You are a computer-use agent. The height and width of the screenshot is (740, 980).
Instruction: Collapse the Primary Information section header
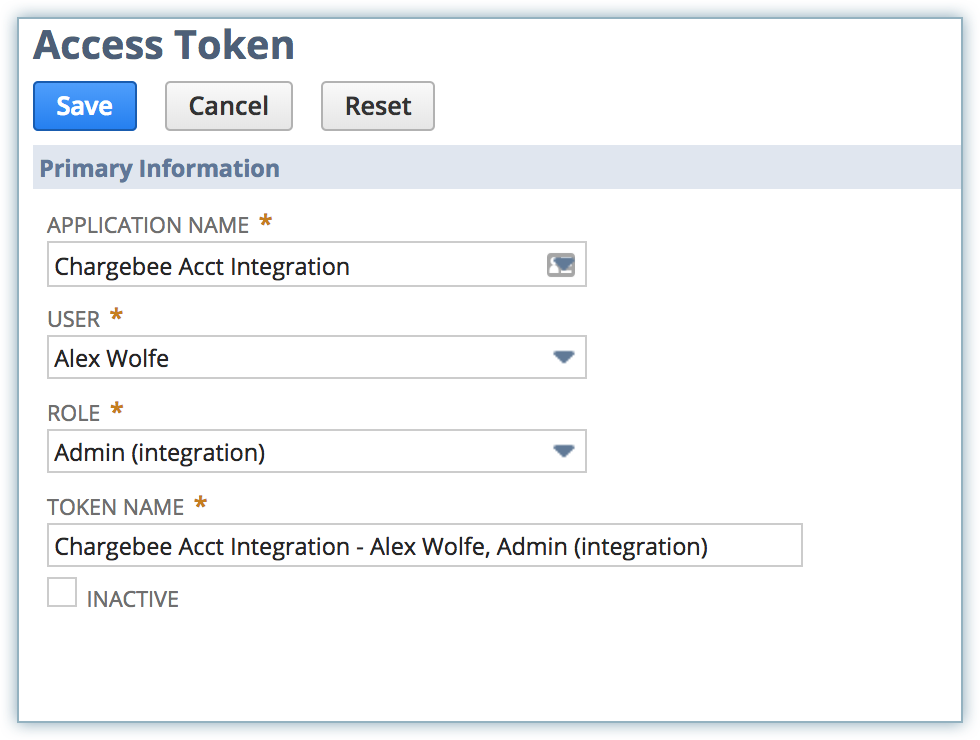point(160,168)
